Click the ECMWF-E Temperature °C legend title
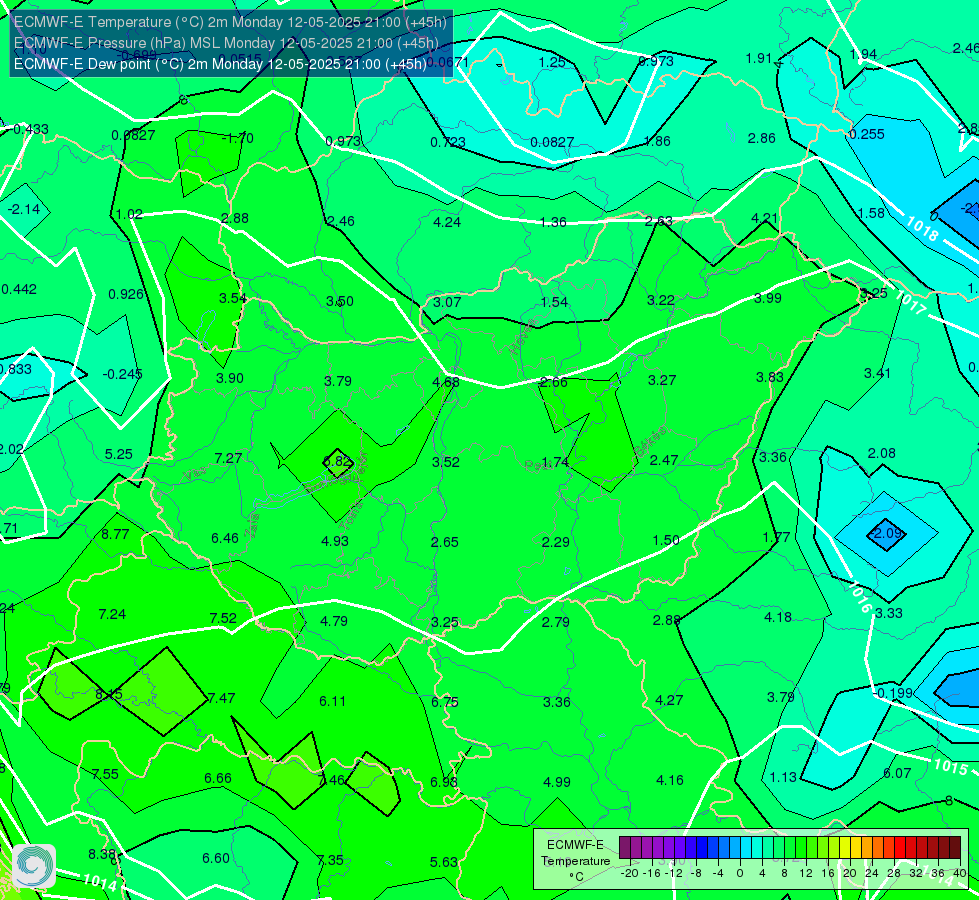This screenshot has height=900, width=979. pyautogui.click(x=575, y=861)
